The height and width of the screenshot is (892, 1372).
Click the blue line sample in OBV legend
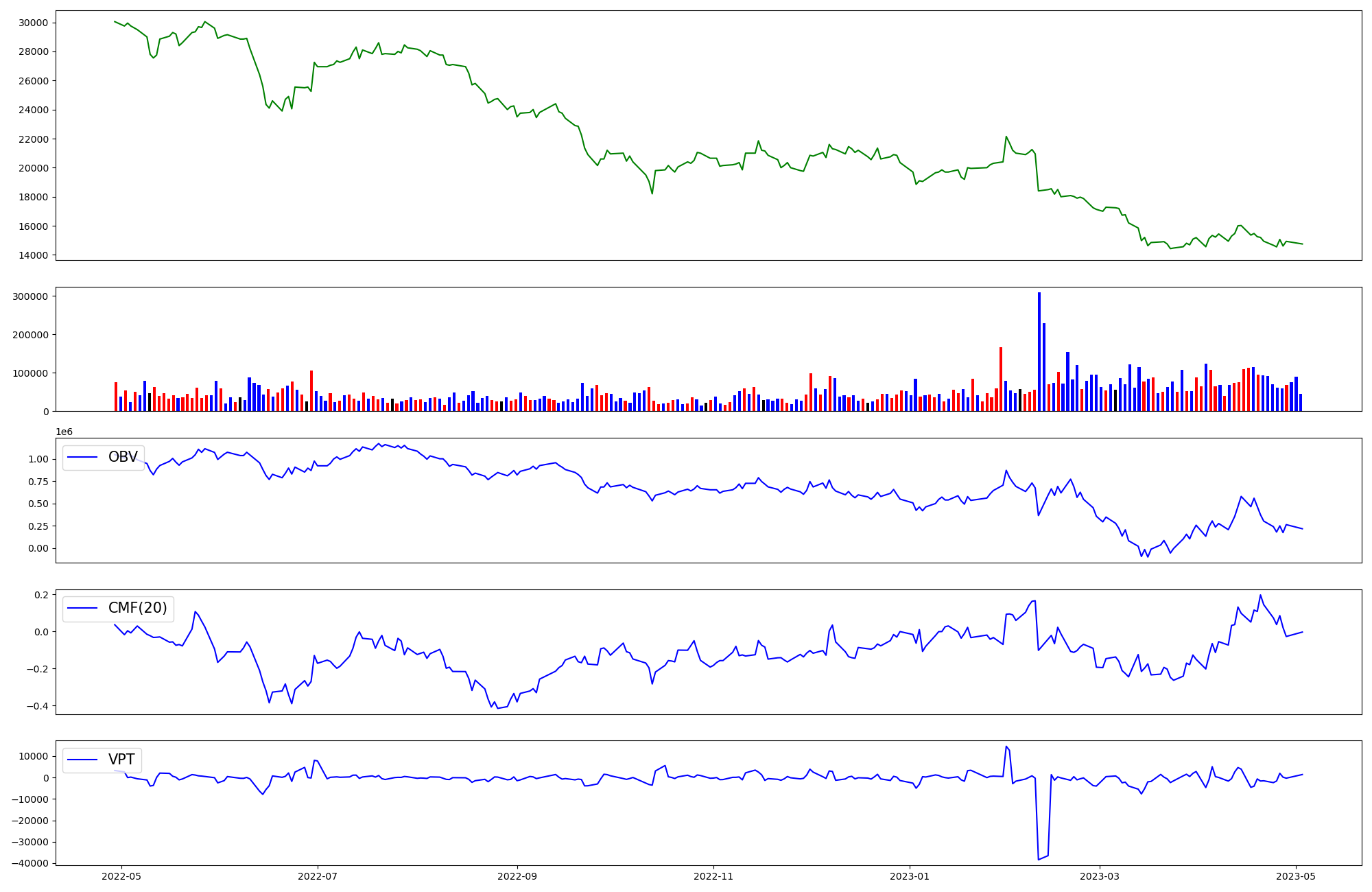click(83, 458)
